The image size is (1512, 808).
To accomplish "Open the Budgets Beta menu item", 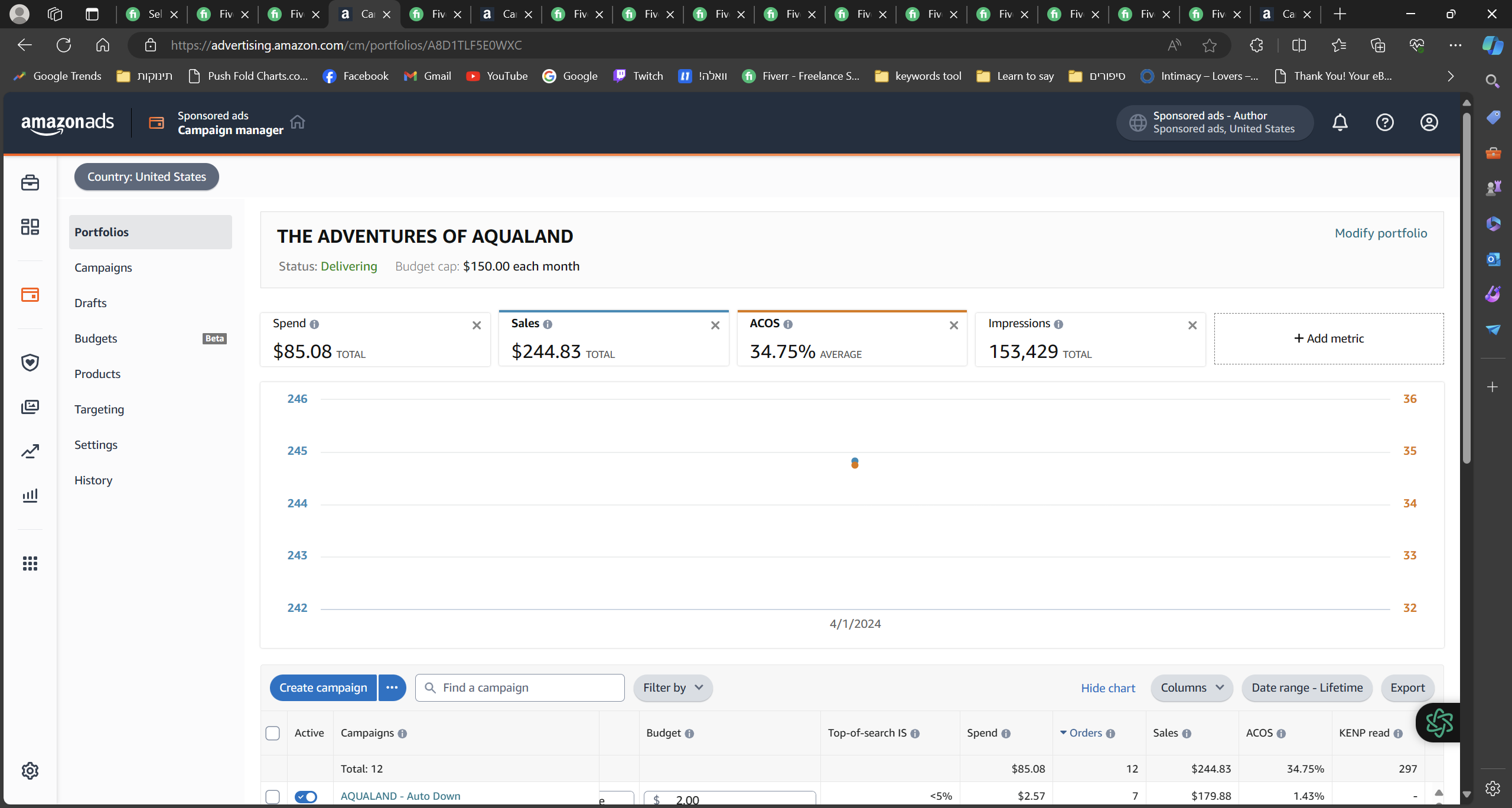I will [151, 338].
